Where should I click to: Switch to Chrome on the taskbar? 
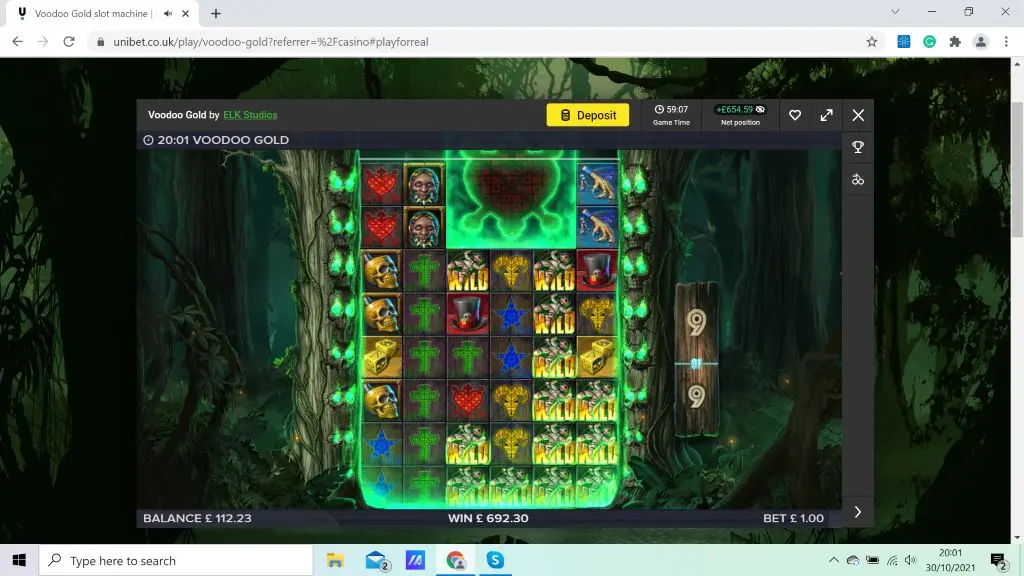coord(456,560)
